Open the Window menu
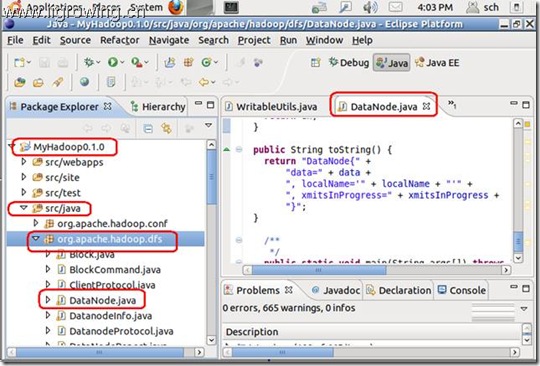Screen dimensions: 540x366 click(x=324, y=40)
